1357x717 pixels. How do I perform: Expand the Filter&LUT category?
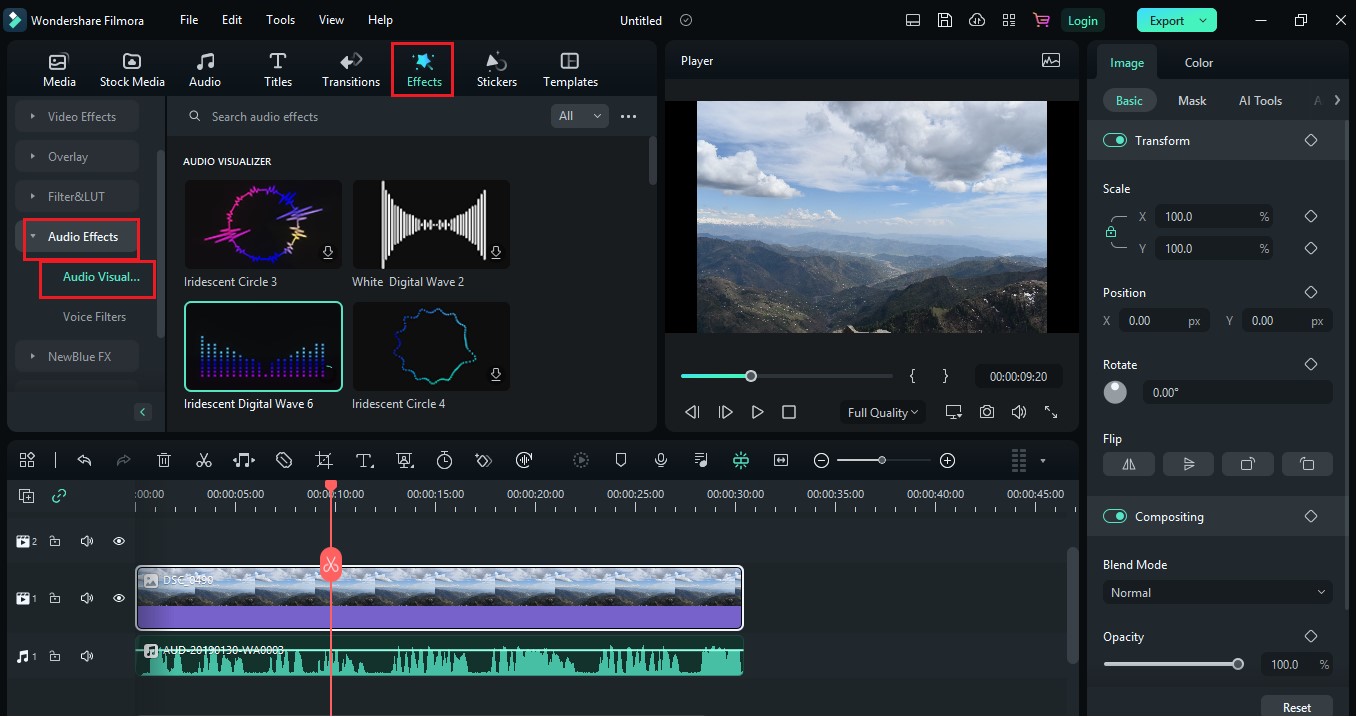(77, 196)
